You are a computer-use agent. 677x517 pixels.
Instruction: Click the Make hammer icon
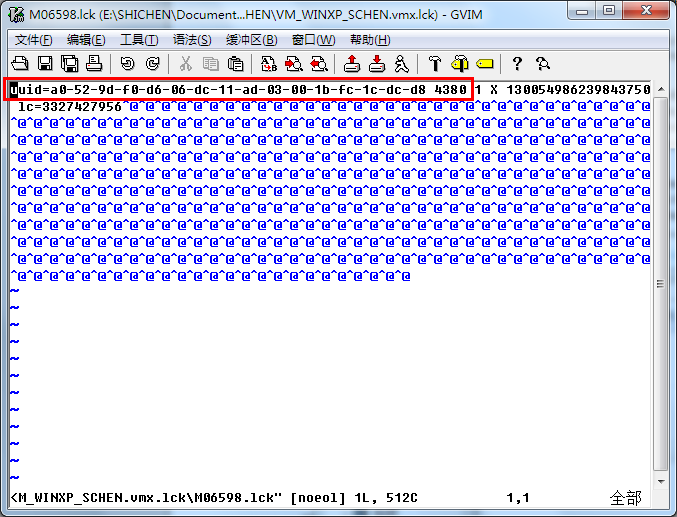tap(435, 63)
